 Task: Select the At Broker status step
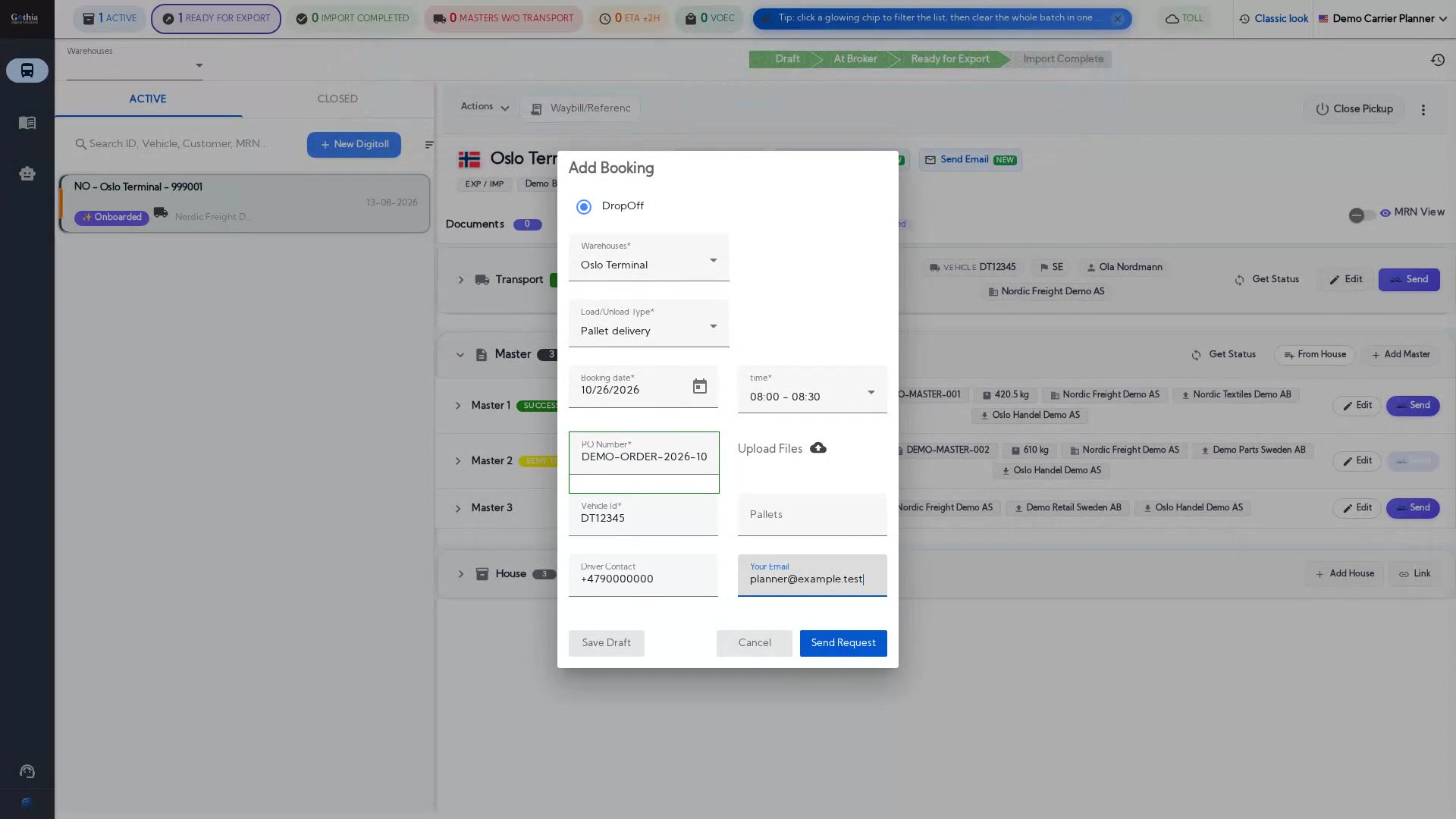[x=855, y=59]
